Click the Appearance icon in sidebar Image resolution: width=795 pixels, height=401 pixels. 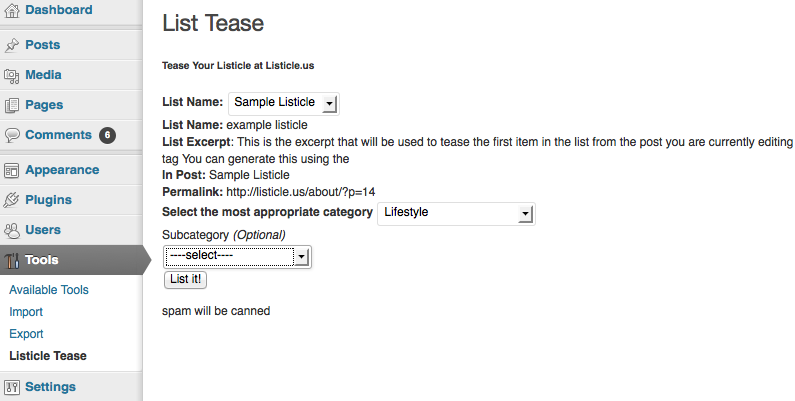(x=12, y=170)
